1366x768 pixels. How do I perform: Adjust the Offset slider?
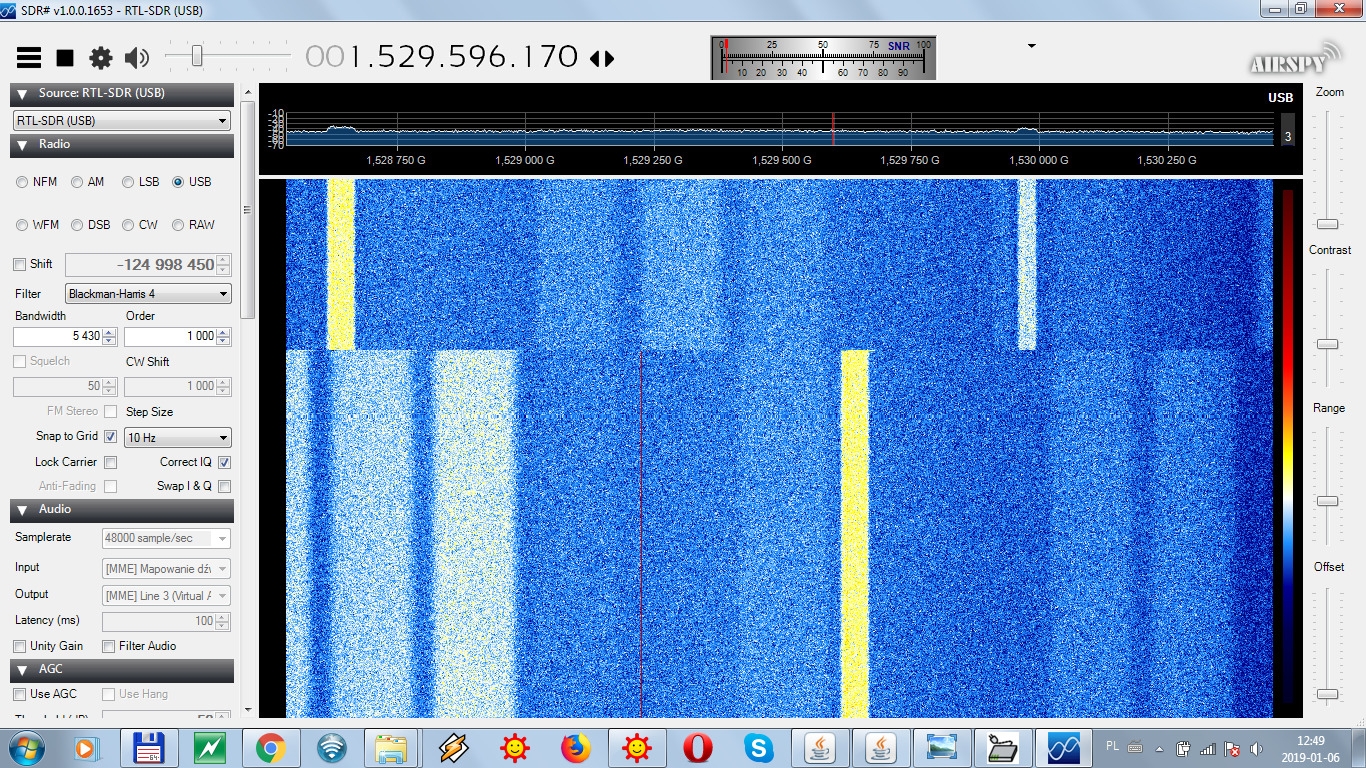(x=1327, y=693)
